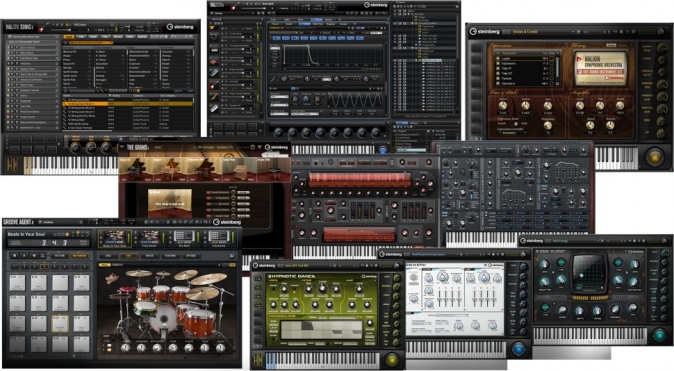The height and width of the screenshot is (371, 674).
Task: Toggle the Legato expression checkbox
Action: point(498,58)
